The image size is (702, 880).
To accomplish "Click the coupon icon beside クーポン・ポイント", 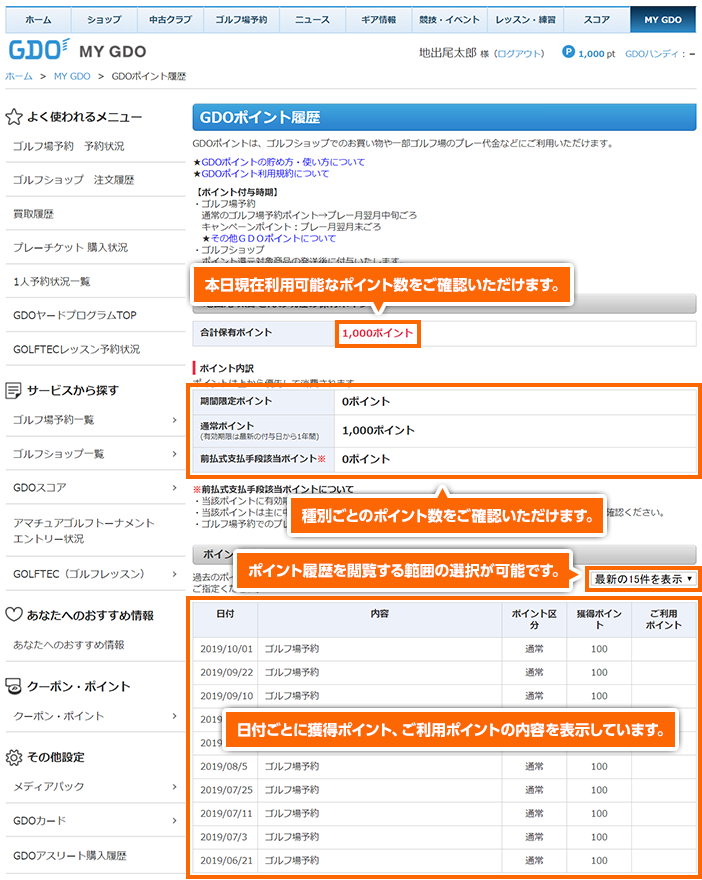I will 13,686.
